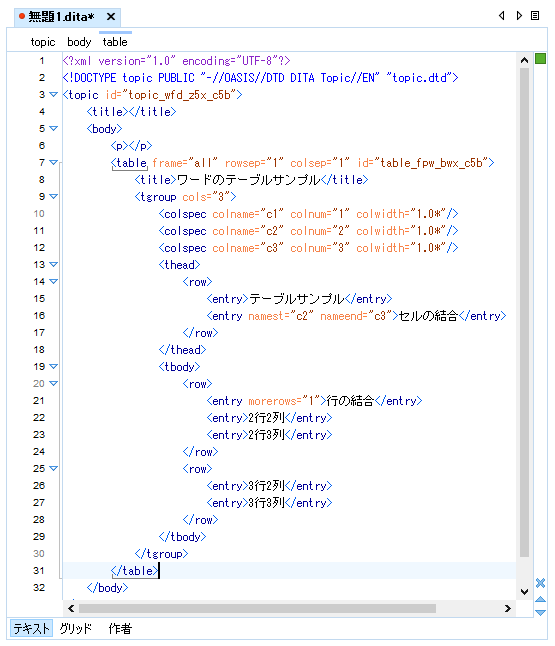
Task: Click the vertical scrollbar thumb
Action: click(524, 312)
